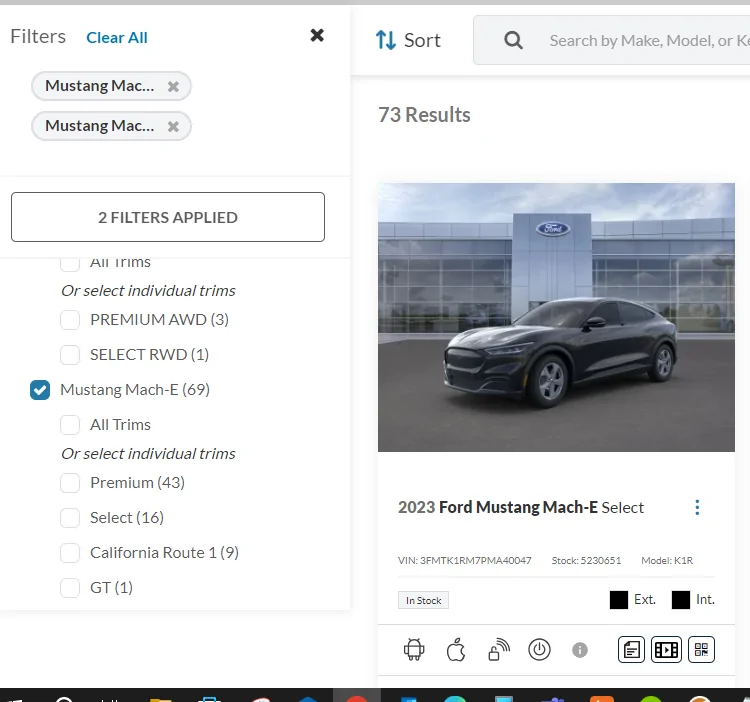Click the Filters panel title

38,36
